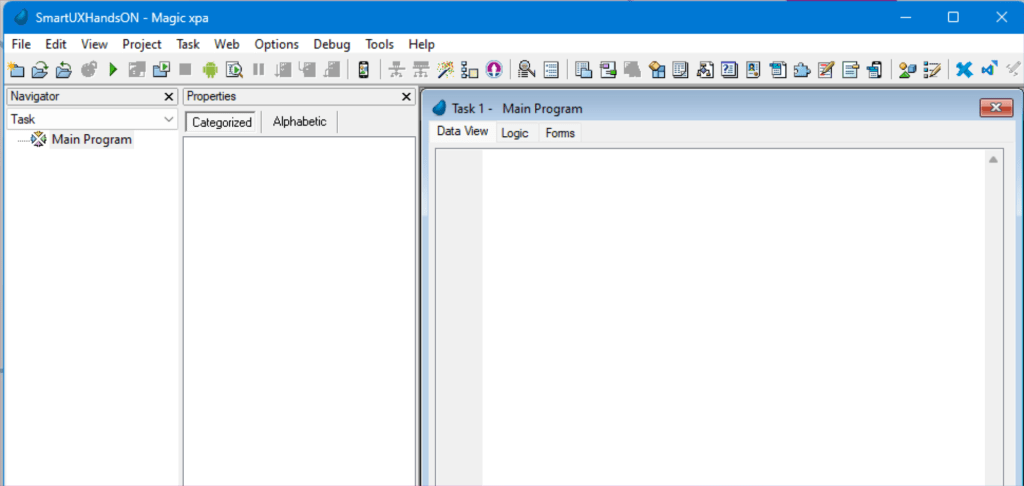Screen dimensions: 1024x486
Task: Click the green Android robot icon
Action: point(210,69)
